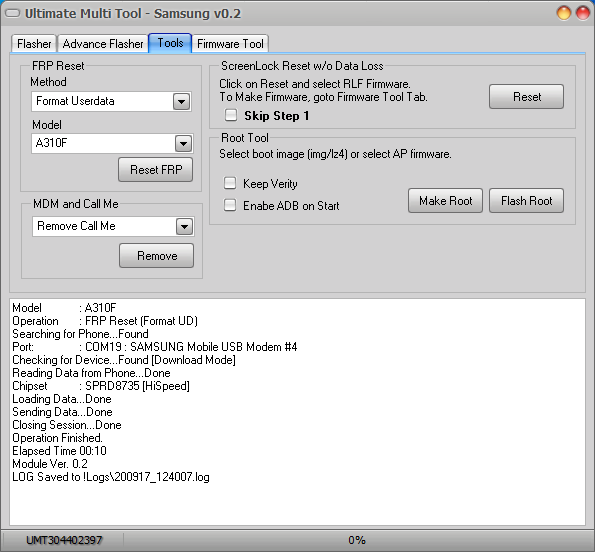The width and height of the screenshot is (595, 552).
Task: Click the Make Root button
Action: (x=445, y=201)
